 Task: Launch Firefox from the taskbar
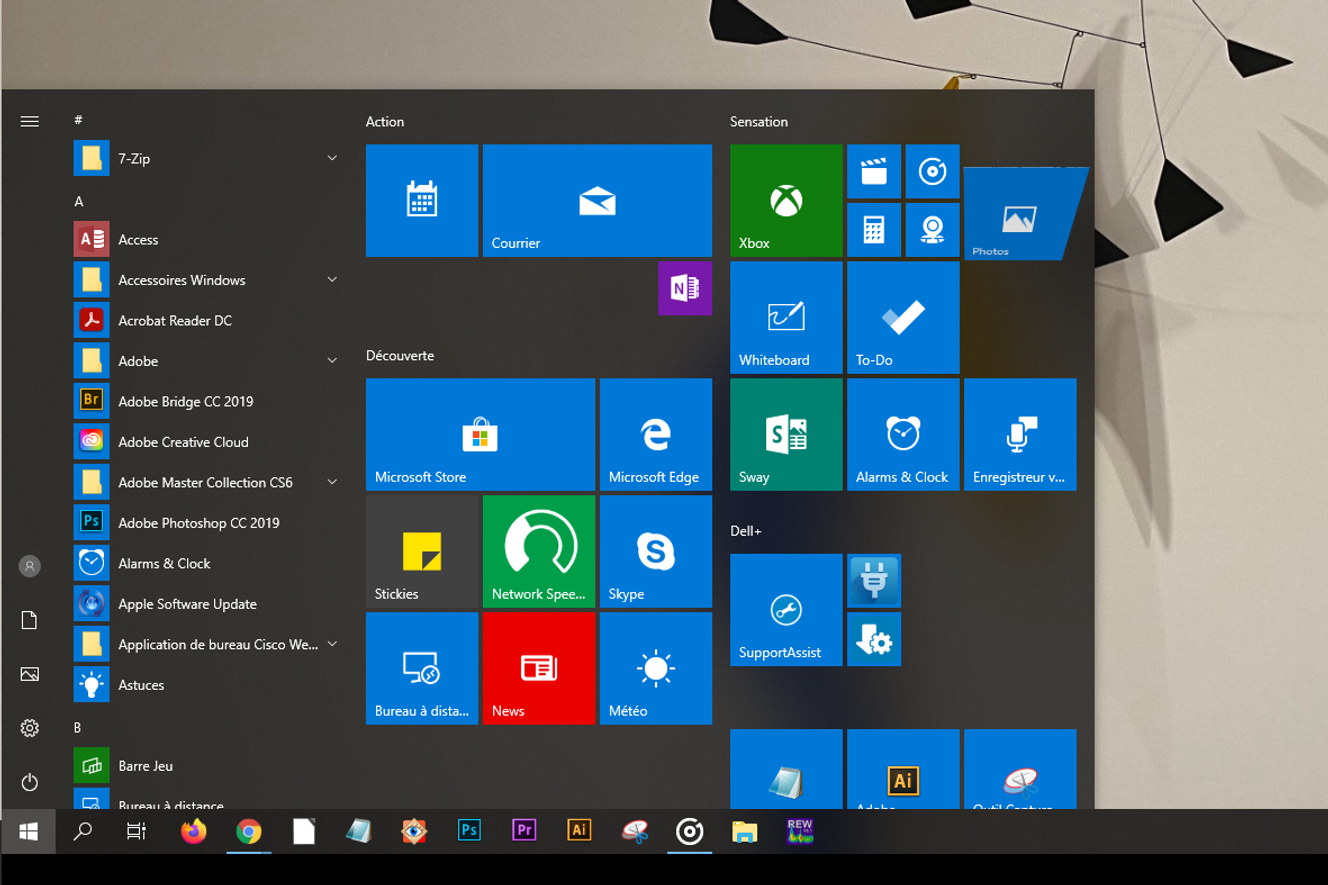(193, 831)
